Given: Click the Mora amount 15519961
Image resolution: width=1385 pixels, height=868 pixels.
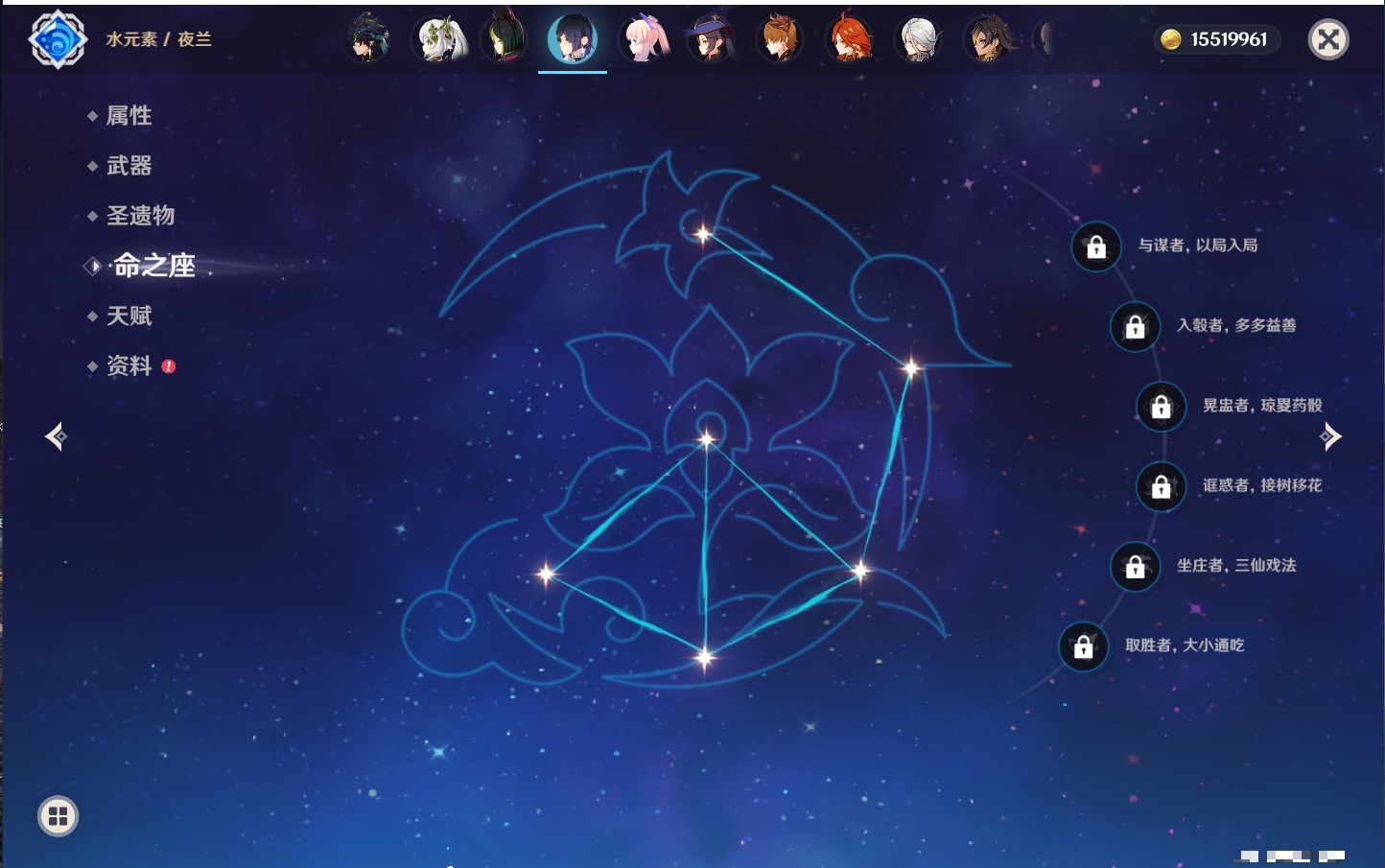Looking at the screenshot, I should tap(1229, 39).
